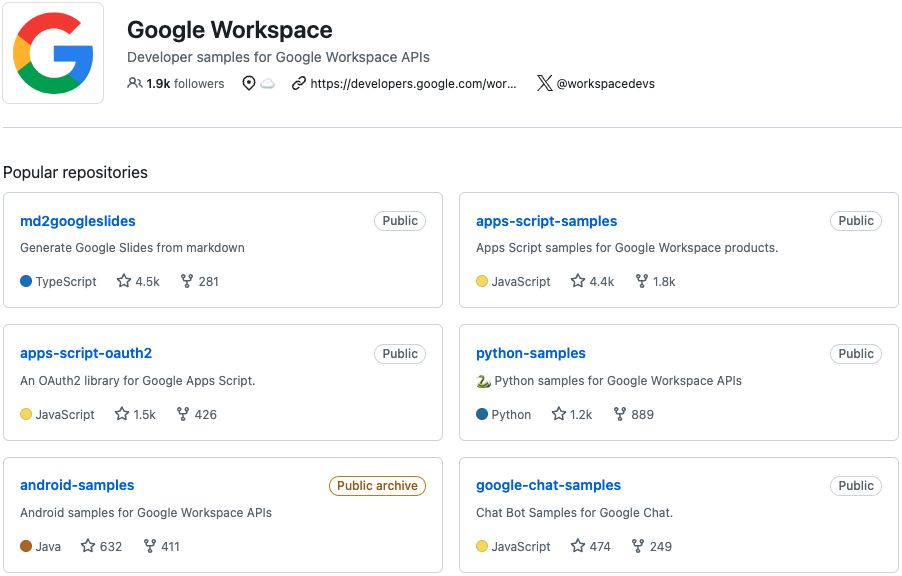Click yellow JavaScript dot in apps-script-samples
The width and height of the screenshot is (902, 576).
[x=482, y=281]
